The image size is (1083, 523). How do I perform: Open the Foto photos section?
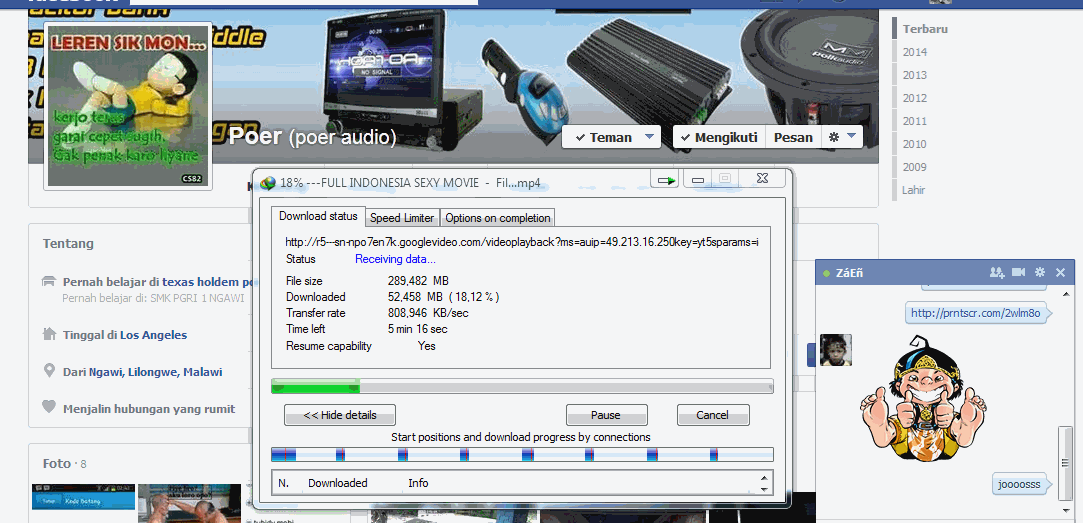57,463
